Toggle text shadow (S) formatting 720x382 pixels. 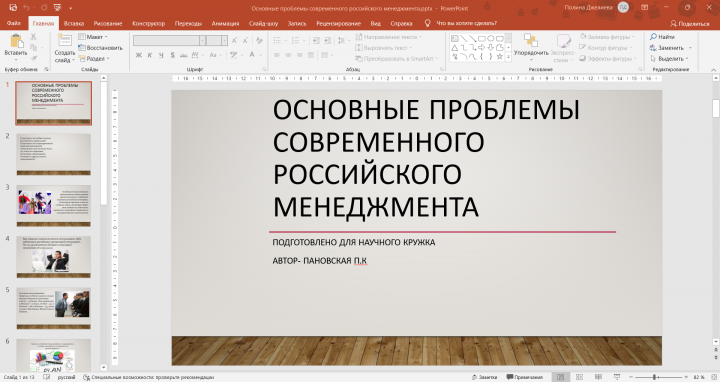pos(172,55)
